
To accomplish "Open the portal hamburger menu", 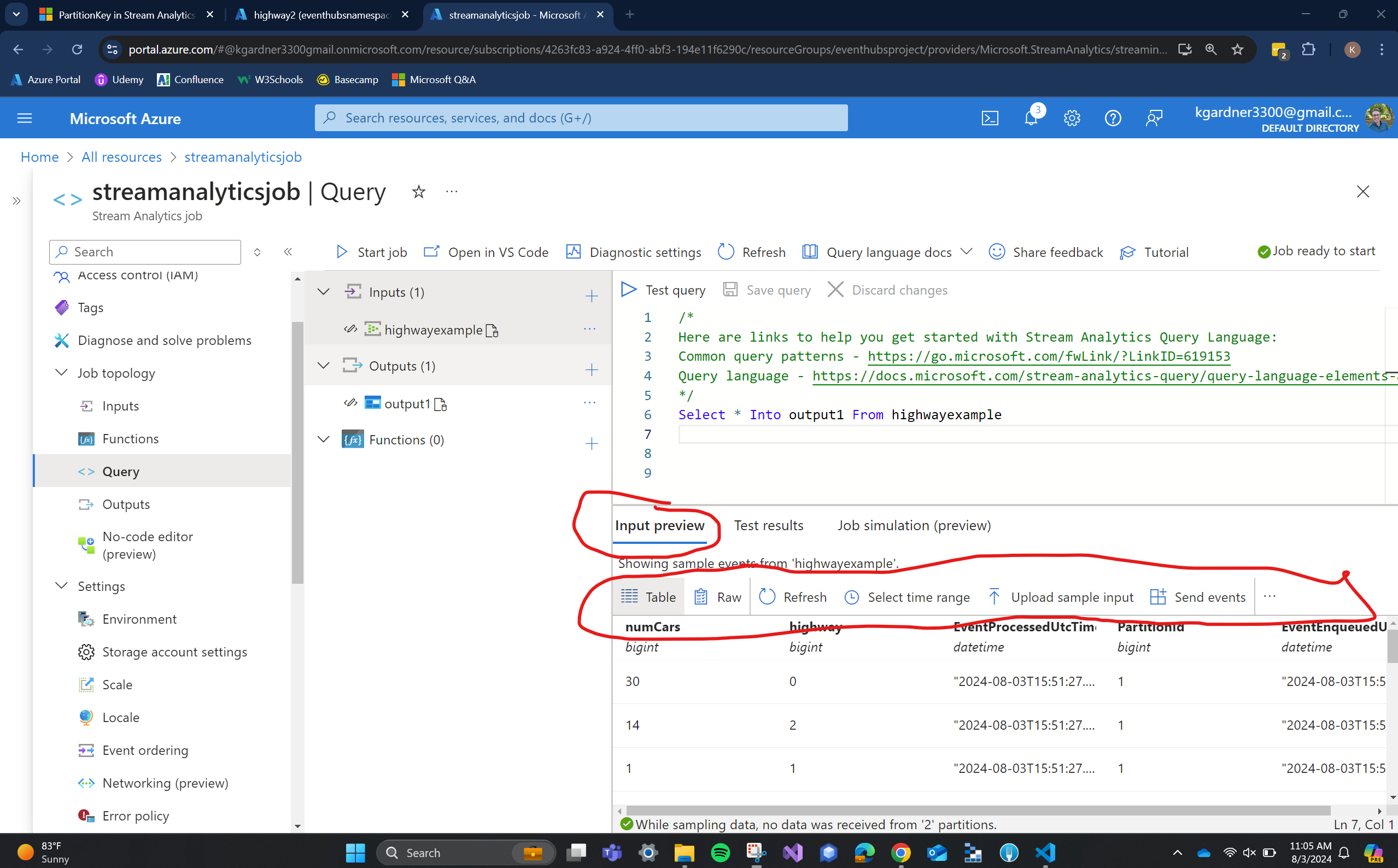I will (x=25, y=118).
